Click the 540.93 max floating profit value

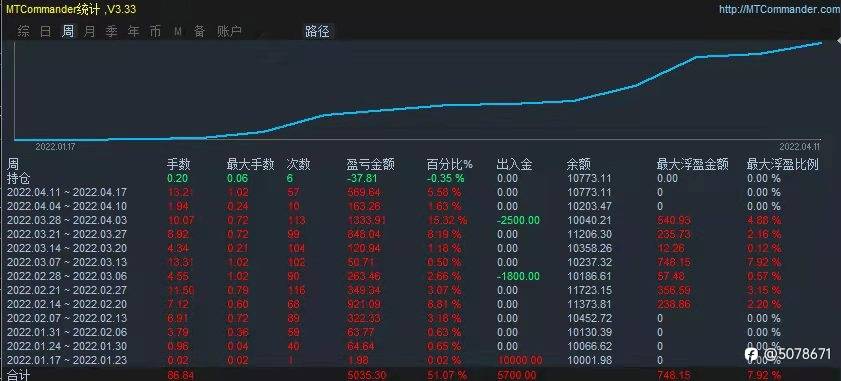tap(674, 220)
